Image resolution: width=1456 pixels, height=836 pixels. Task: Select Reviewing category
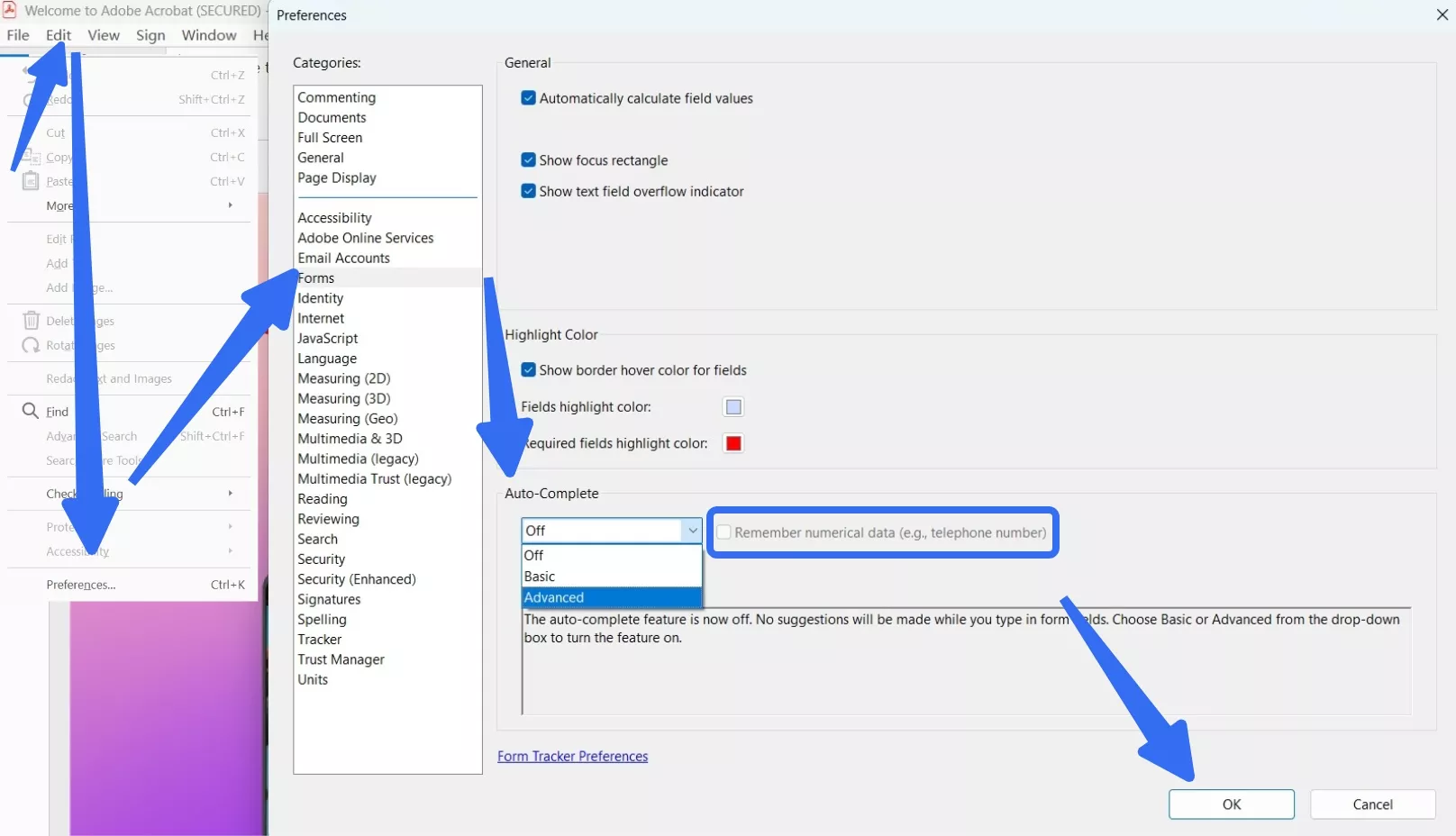click(329, 519)
